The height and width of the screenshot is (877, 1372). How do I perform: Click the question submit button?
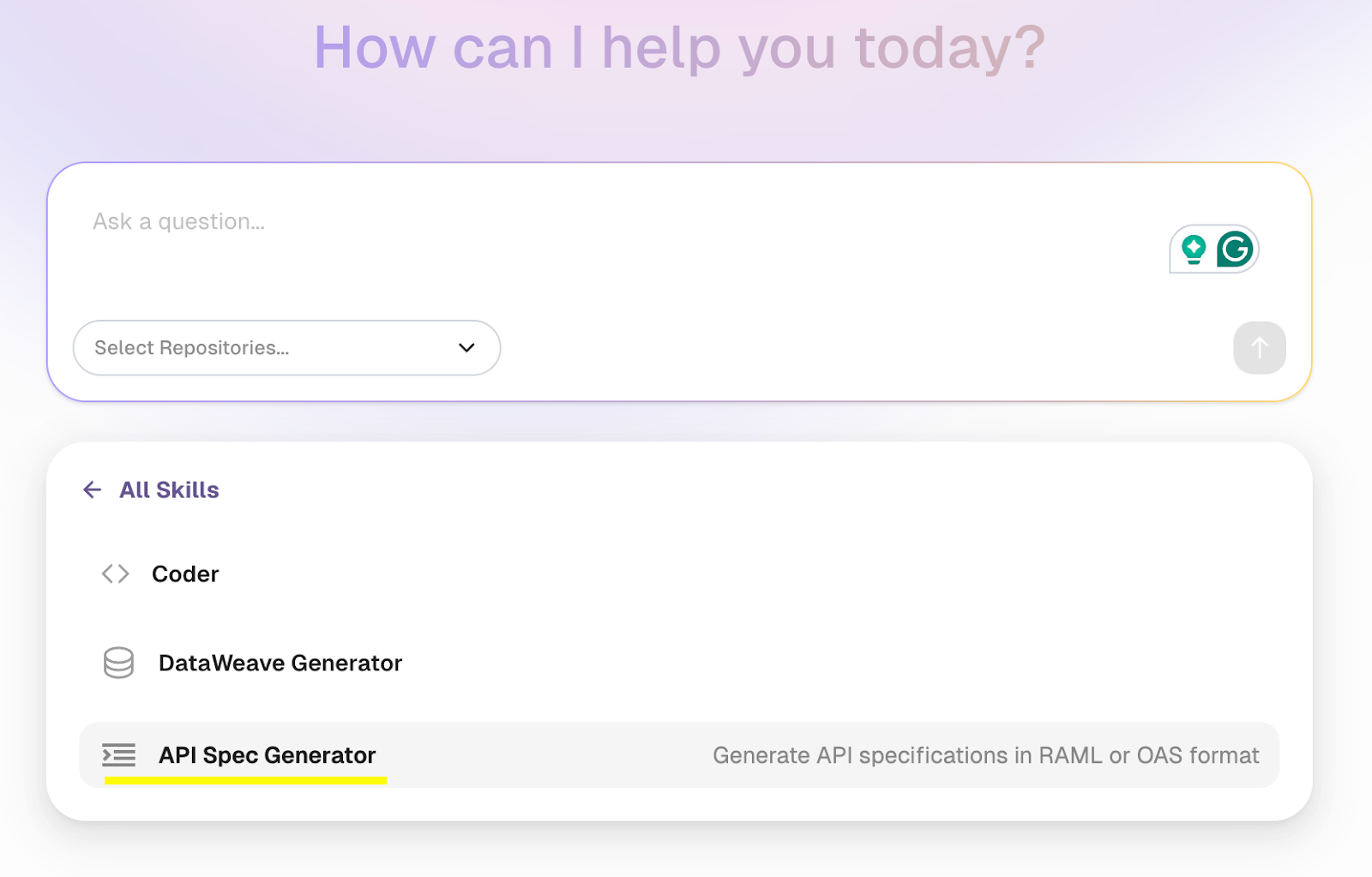point(1258,348)
